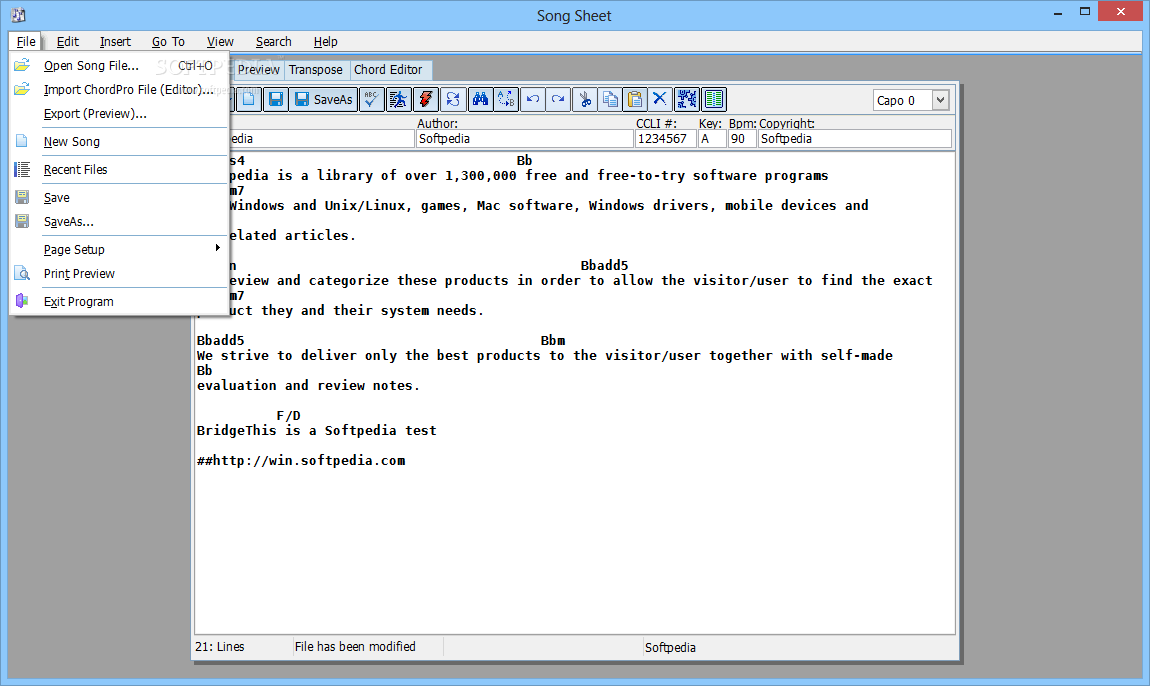Viewport: 1150px width, 686px height.
Task: Click 'File has been modified' status text
Action: pyautogui.click(x=355, y=646)
